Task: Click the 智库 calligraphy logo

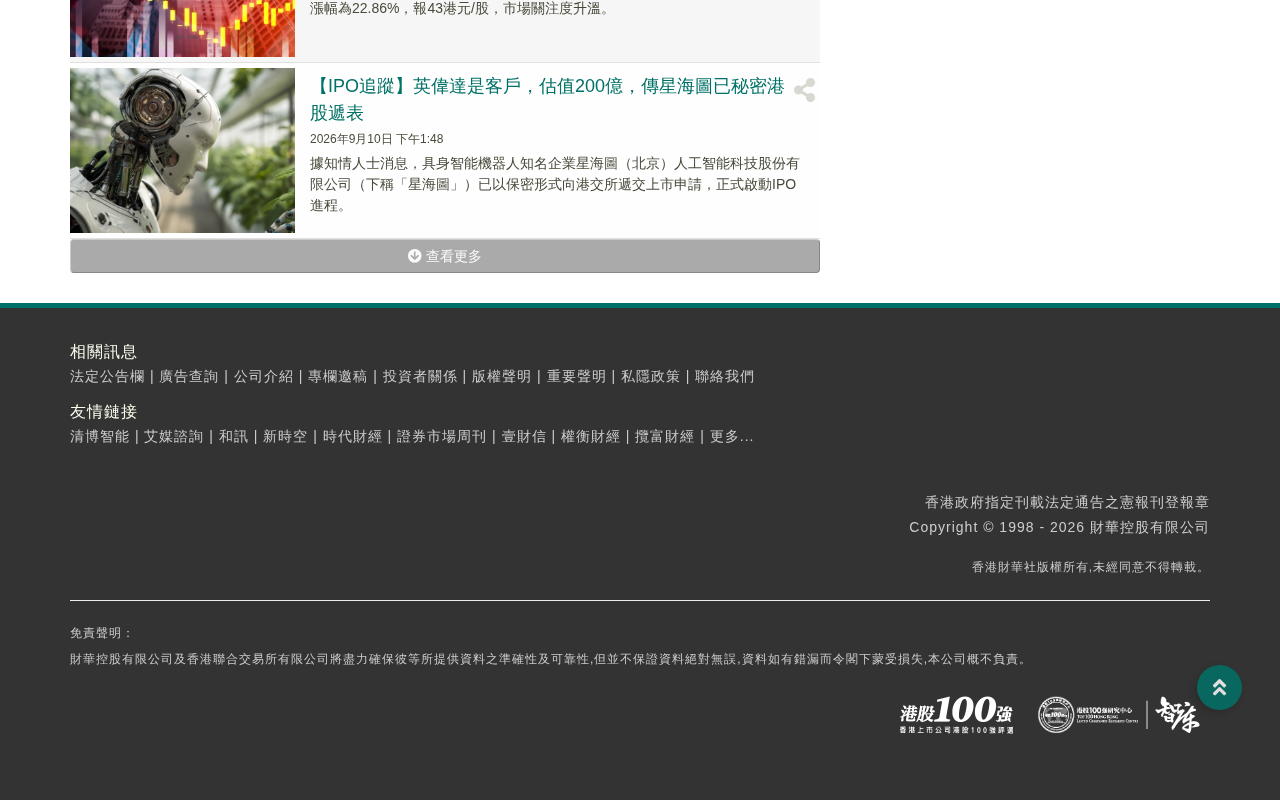Action: click(1178, 715)
